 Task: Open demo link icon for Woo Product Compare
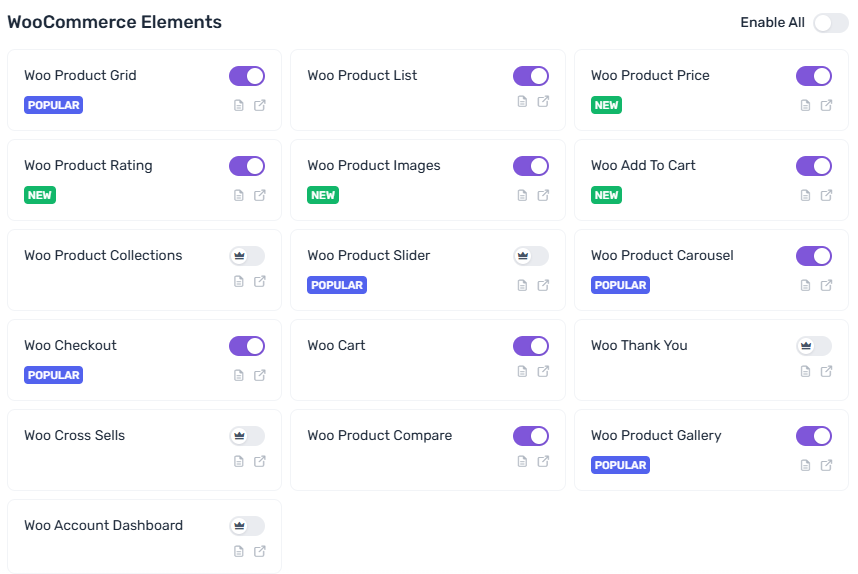(x=544, y=461)
